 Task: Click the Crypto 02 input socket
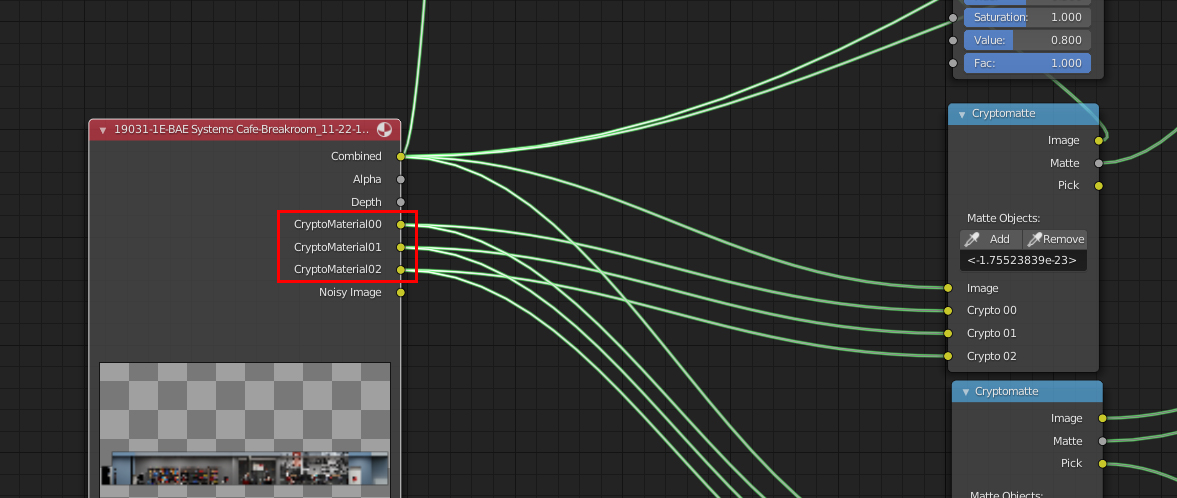tap(948, 356)
